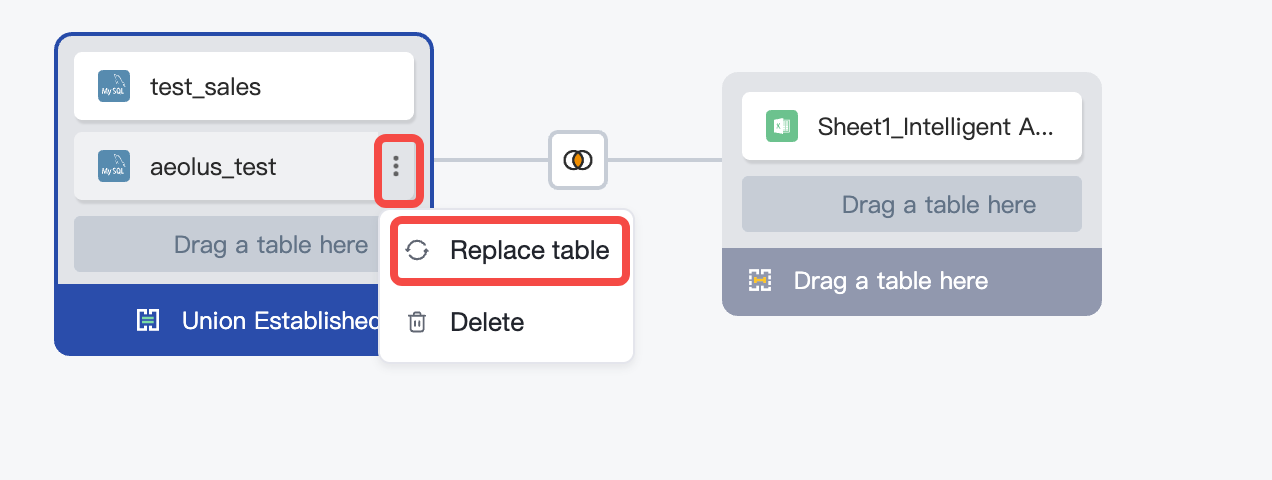This screenshot has height=480, width=1272.
Task: Click the trash can icon beside Delete
Action: coord(417,322)
